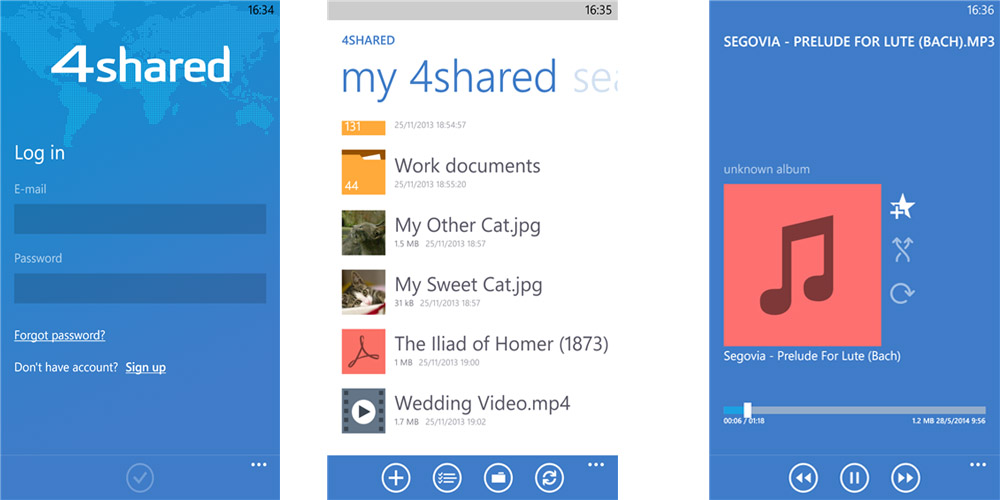Viewport: 1000px width, 500px height.
Task: Toggle repeat playback in the player
Action: (902, 293)
